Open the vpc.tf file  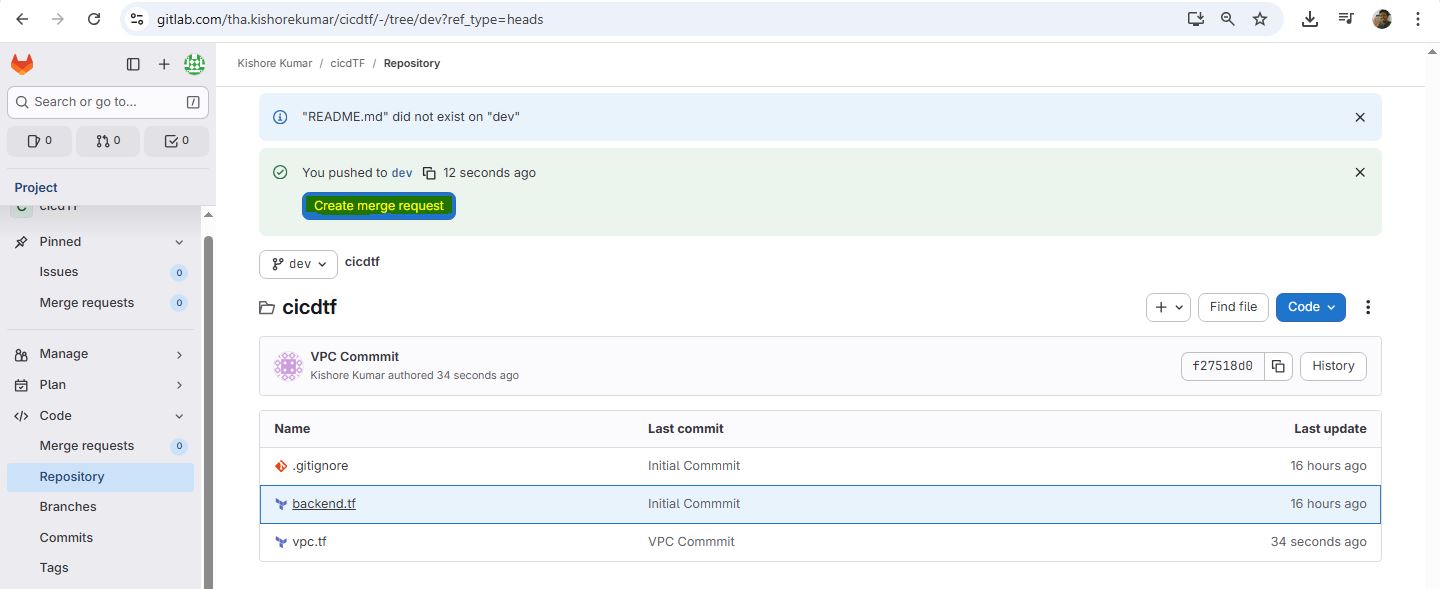[309, 542]
